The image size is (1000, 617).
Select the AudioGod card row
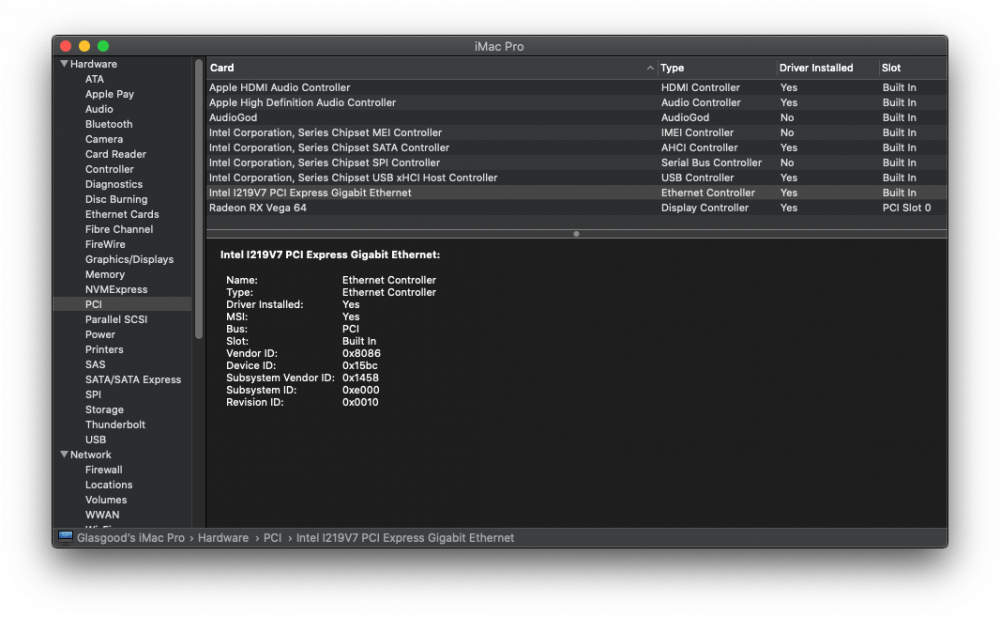tap(577, 117)
